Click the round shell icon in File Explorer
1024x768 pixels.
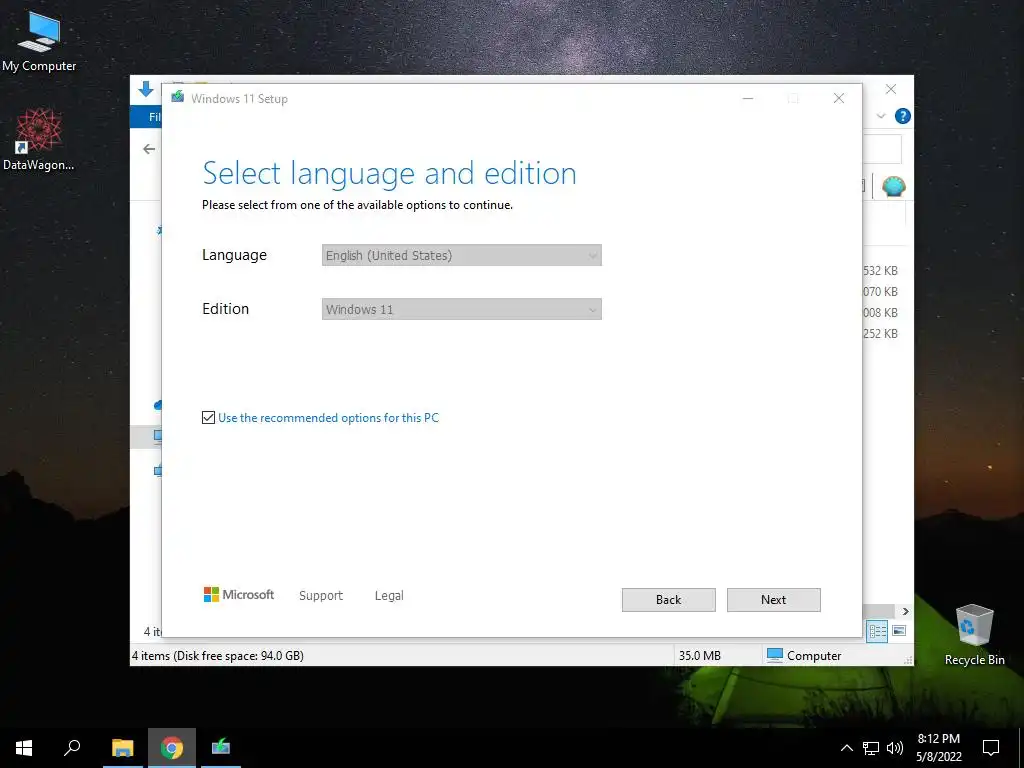pyautogui.click(x=893, y=186)
